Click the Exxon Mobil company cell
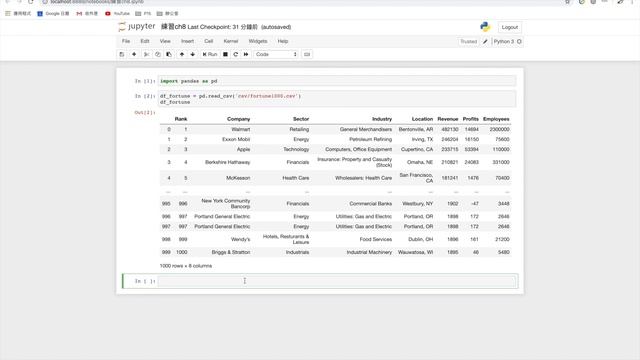 pyautogui.click(x=236, y=140)
